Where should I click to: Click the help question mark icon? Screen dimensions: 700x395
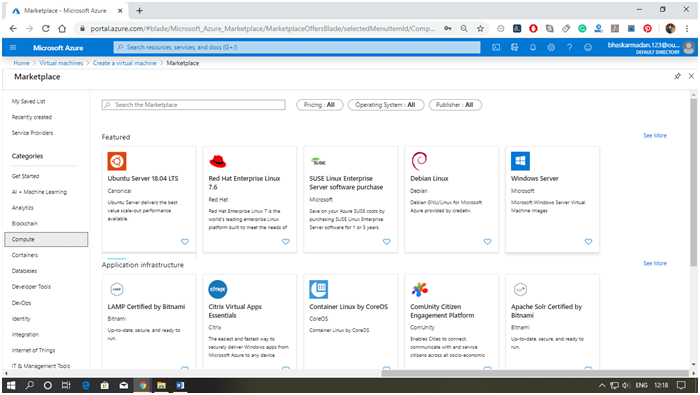tap(569, 47)
